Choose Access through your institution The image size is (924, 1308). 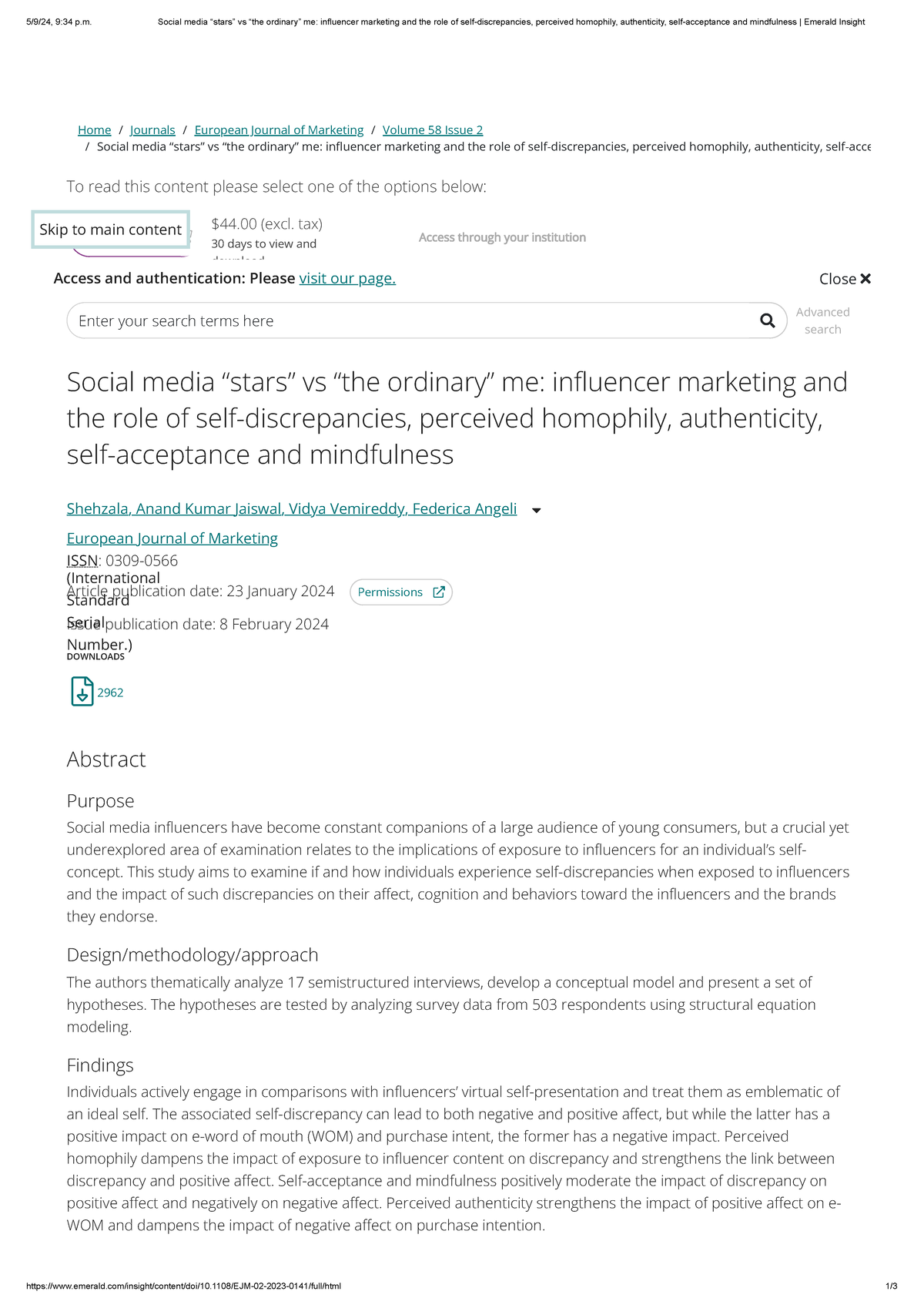pyautogui.click(x=501, y=236)
